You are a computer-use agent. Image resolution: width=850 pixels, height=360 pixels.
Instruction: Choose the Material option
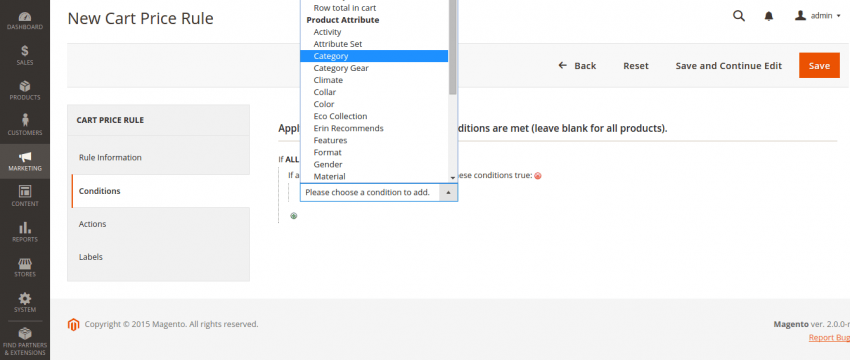click(330, 176)
